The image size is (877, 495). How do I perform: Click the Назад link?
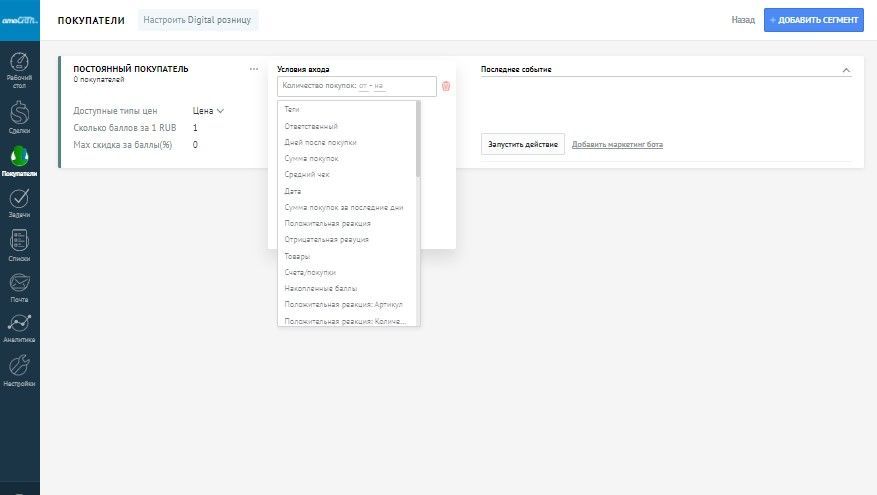pos(743,20)
